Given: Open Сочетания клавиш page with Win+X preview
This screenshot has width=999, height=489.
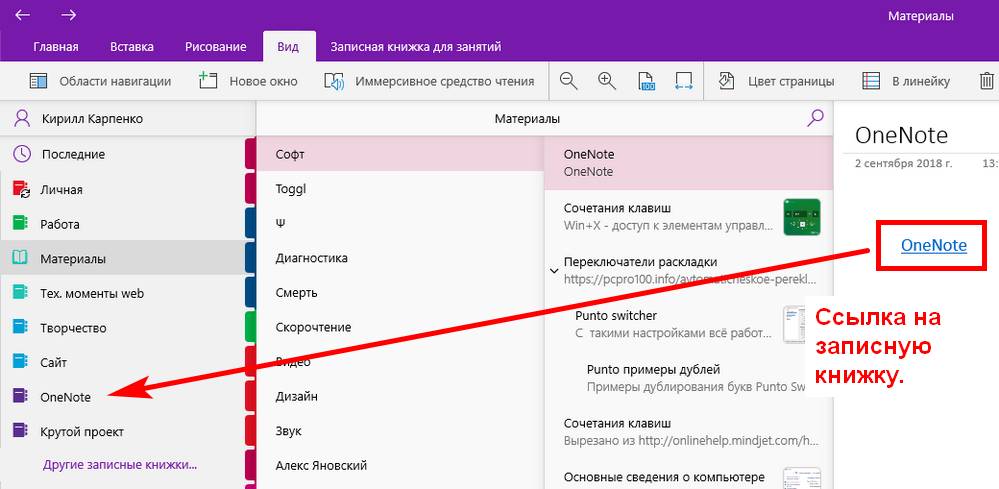Looking at the screenshot, I should click(x=689, y=216).
